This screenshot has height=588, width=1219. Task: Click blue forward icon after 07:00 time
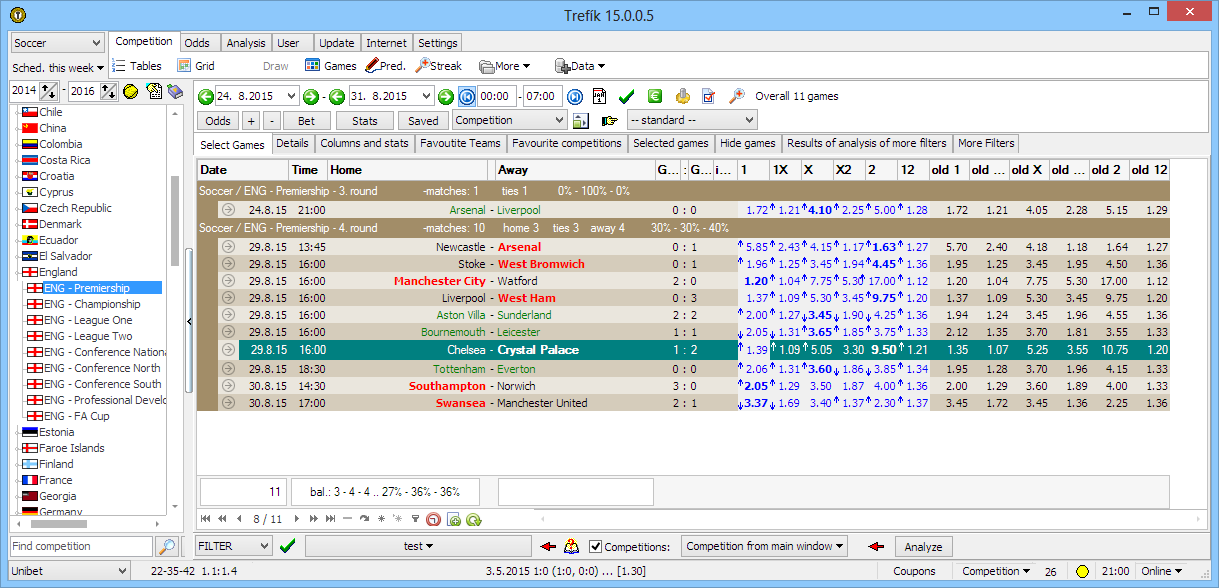[x=575, y=96]
